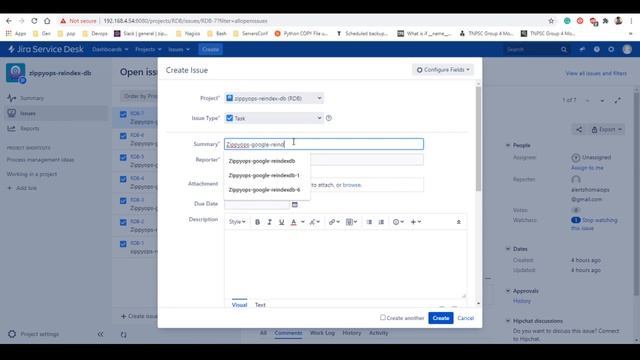This screenshot has width=640, height=360.
Task: Open the administration gear icon
Action: (x=611, y=49)
